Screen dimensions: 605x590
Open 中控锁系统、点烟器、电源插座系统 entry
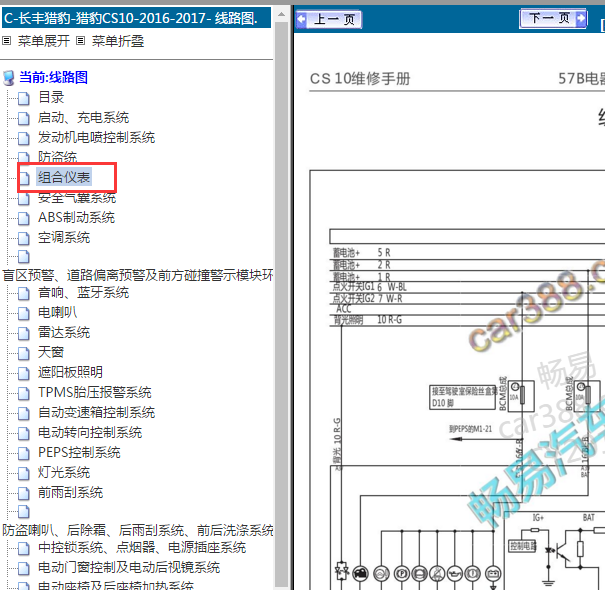click(x=142, y=547)
